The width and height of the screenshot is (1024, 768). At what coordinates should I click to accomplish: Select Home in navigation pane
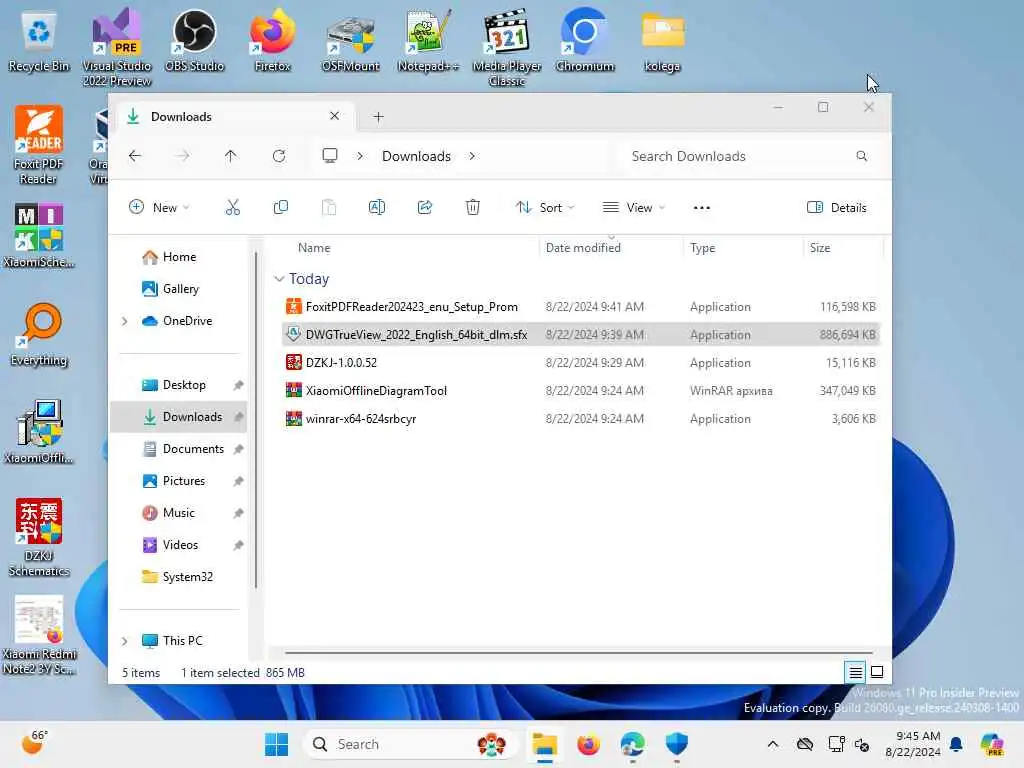pyautogui.click(x=178, y=257)
